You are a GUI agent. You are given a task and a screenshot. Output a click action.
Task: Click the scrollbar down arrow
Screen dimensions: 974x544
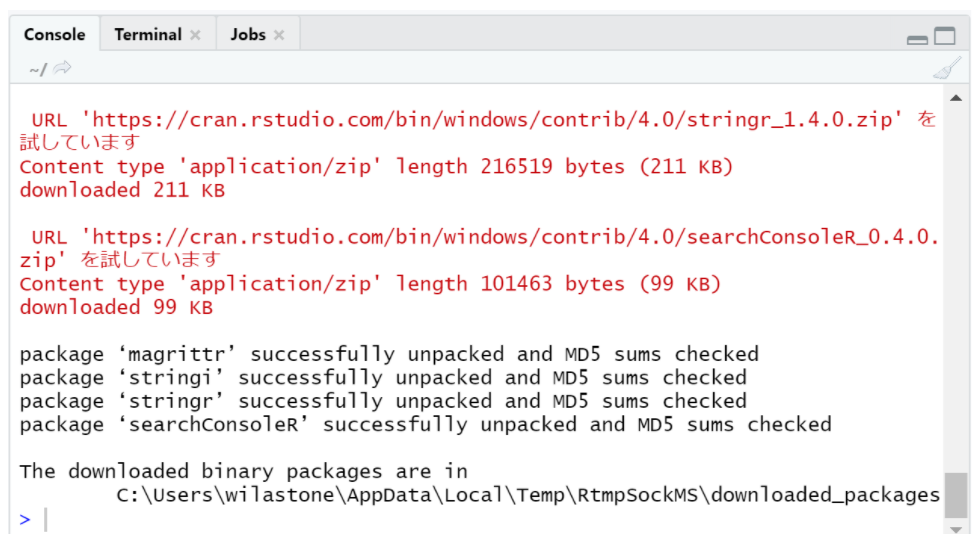(956, 530)
